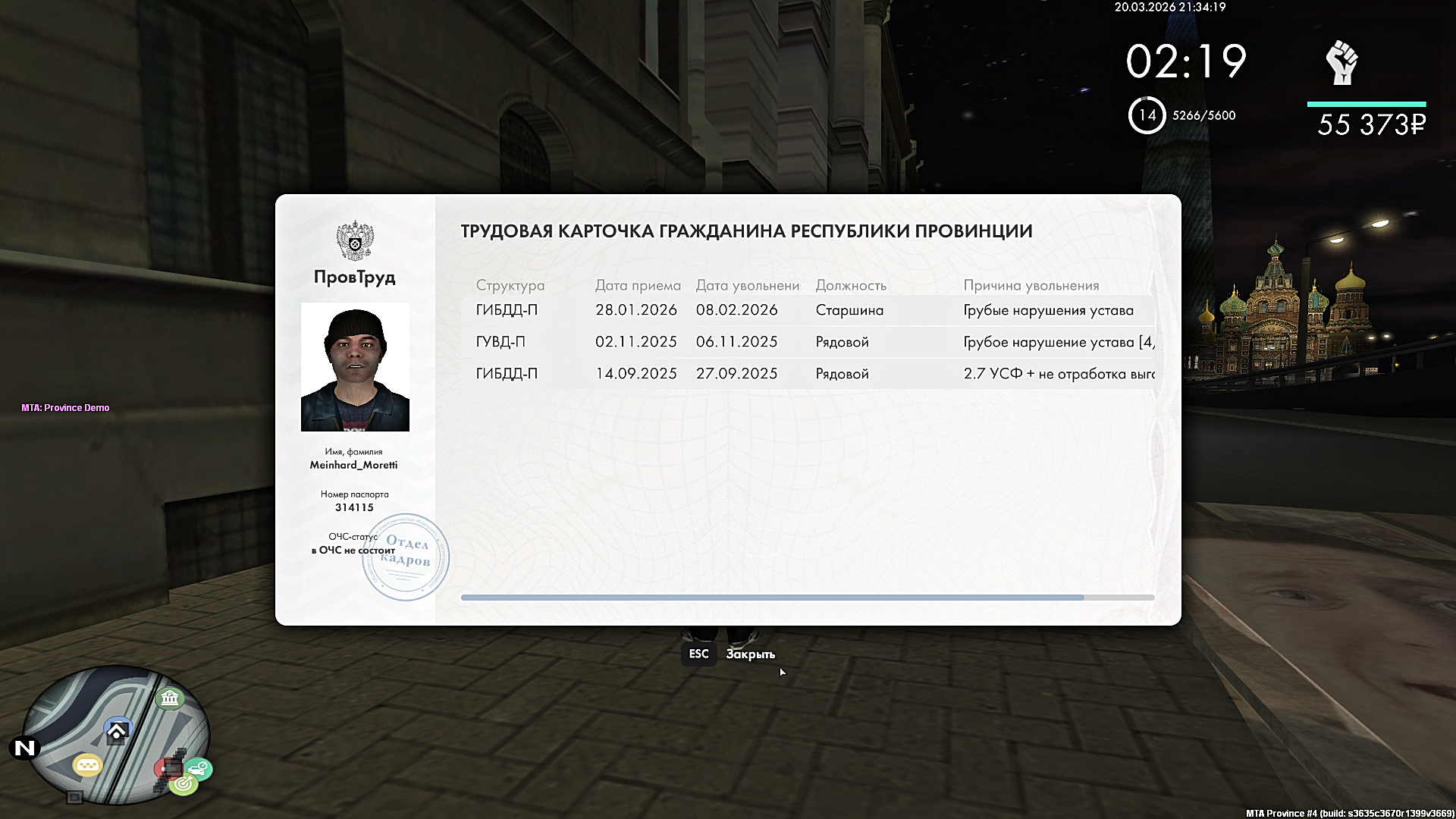The width and height of the screenshot is (1456, 819).
Task: Click the Должность column header
Action: coord(850,285)
